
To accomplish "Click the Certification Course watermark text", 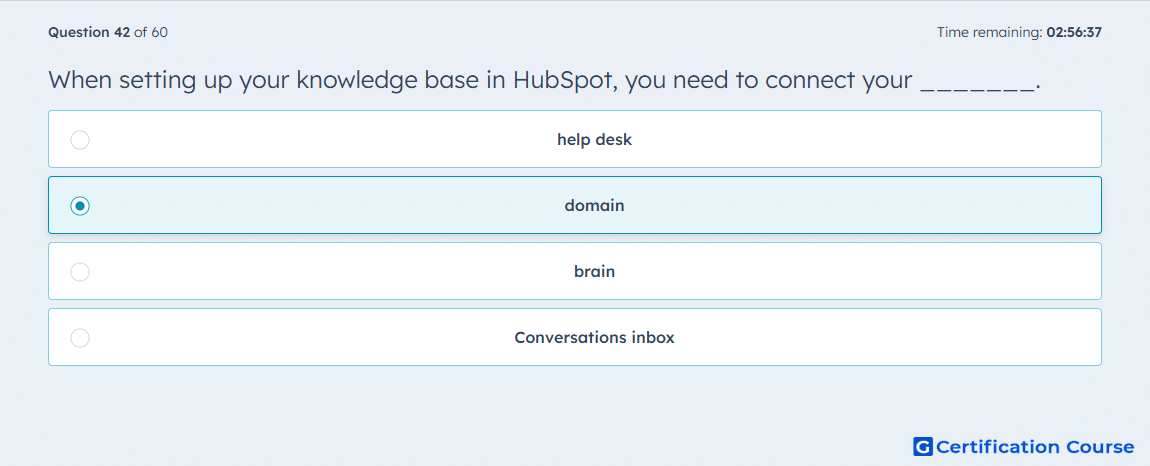I will coord(1035,446).
